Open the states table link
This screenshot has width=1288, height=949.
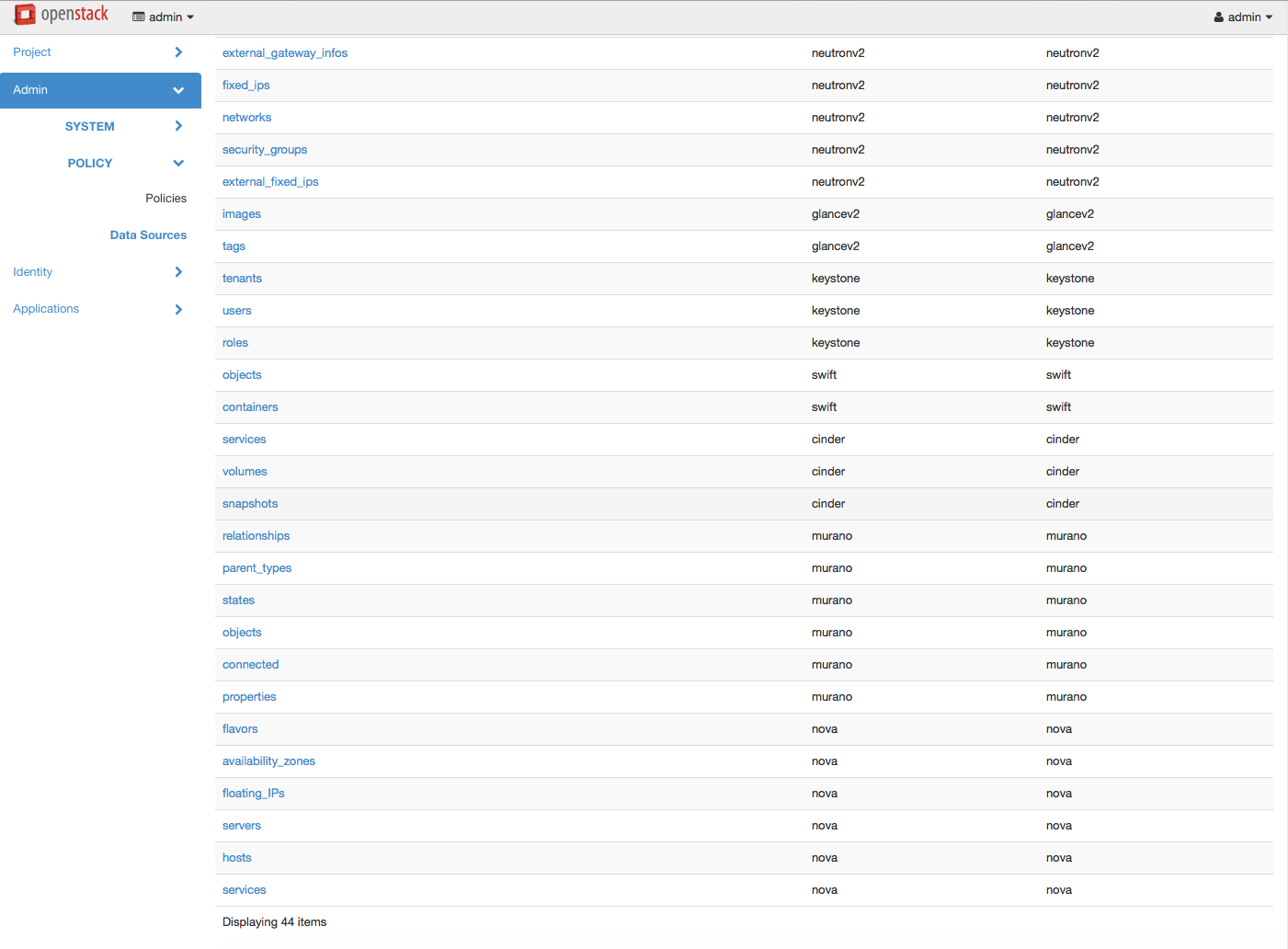(x=238, y=600)
